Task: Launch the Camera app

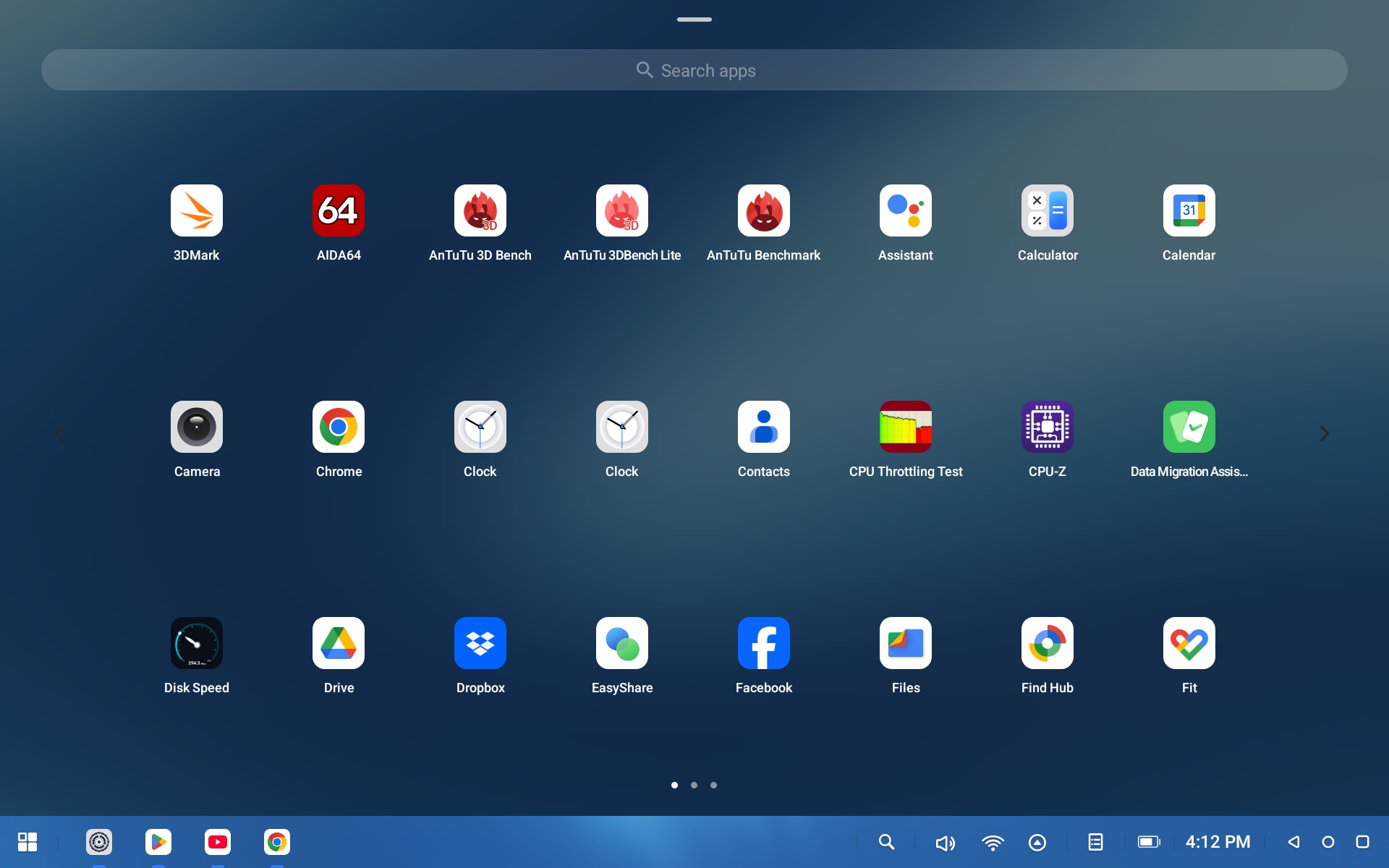Action: click(197, 427)
